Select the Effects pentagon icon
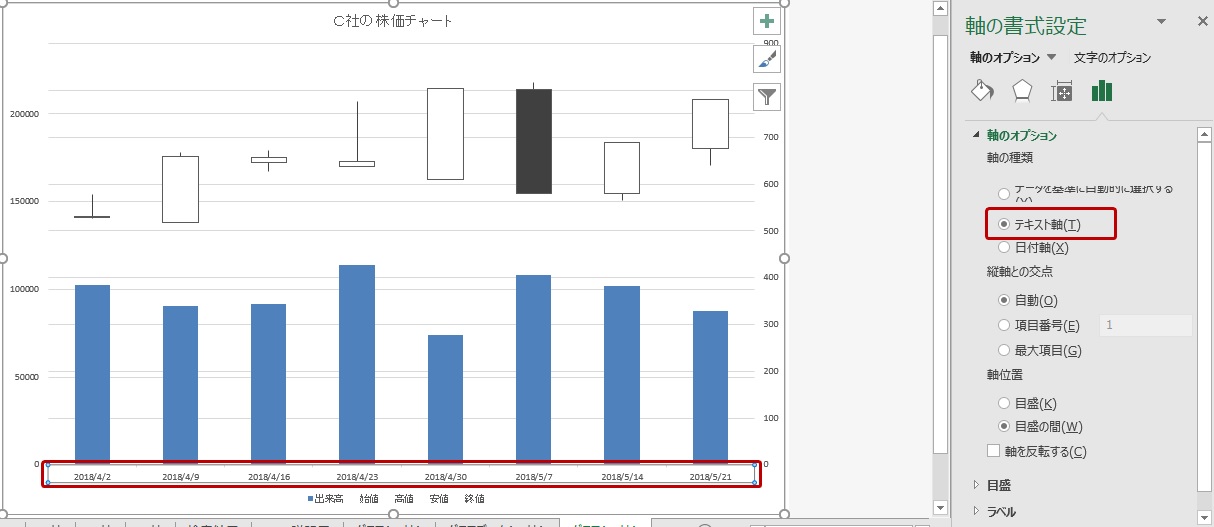 [1022, 92]
